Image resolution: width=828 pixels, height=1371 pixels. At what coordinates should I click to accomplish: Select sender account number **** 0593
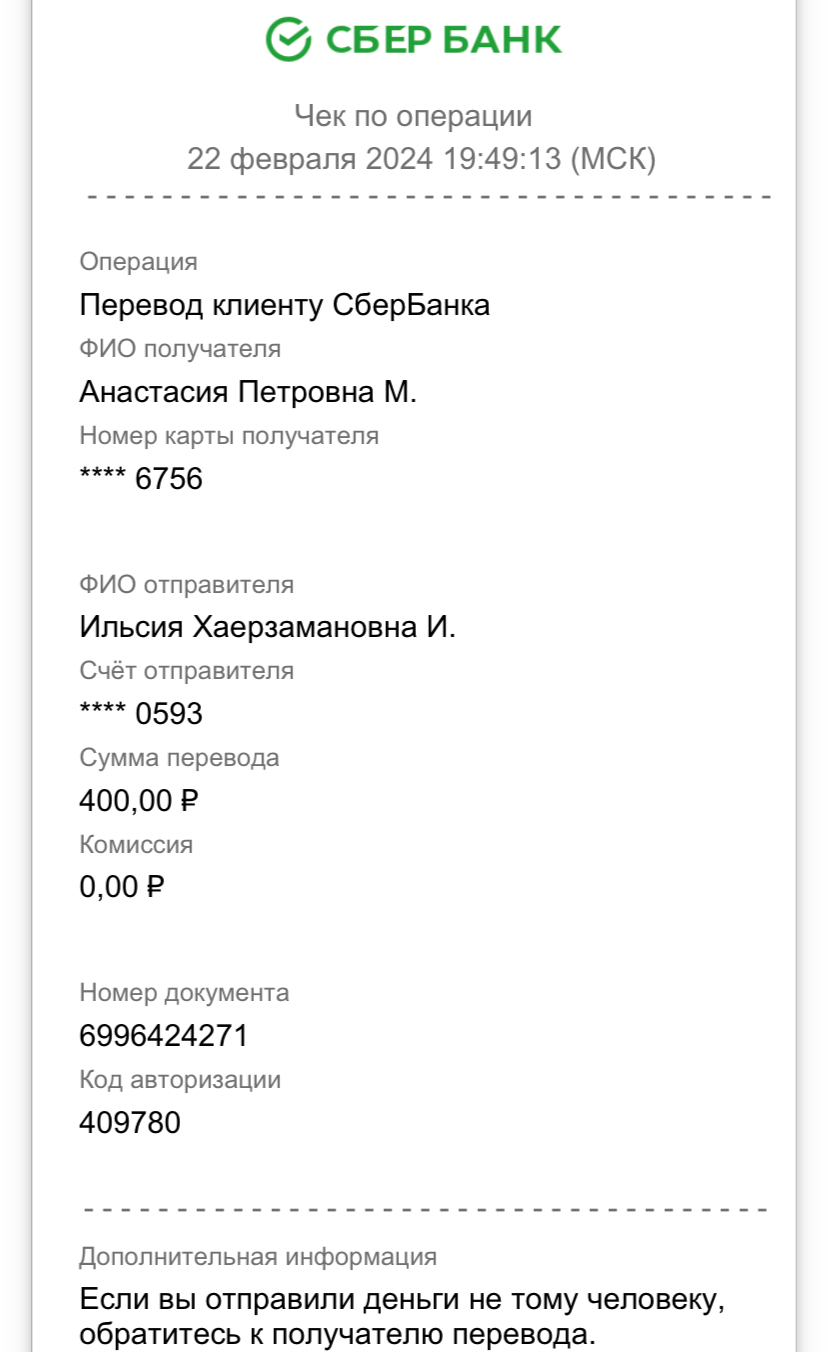(x=141, y=714)
